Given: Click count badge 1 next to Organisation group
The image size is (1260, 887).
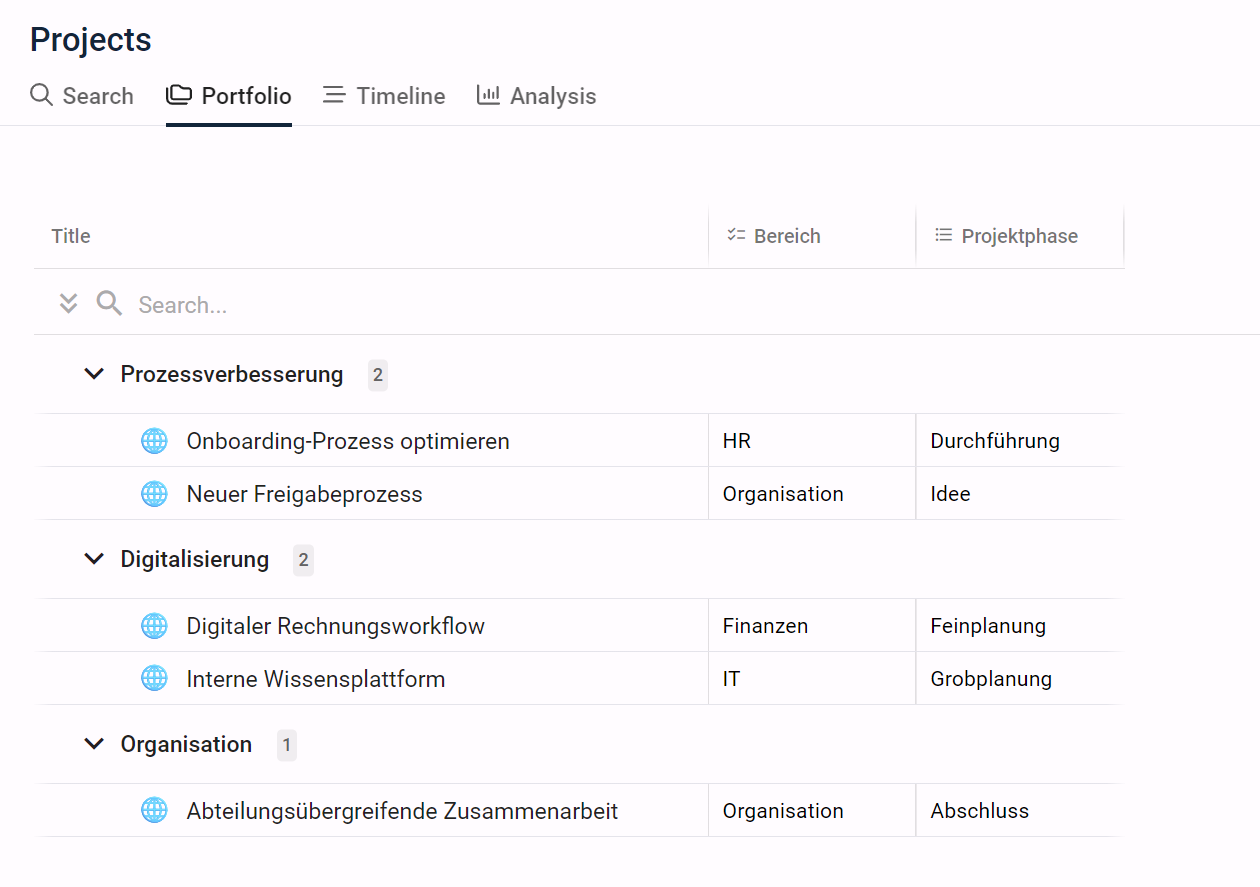Looking at the screenshot, I should tap(287, 745).
